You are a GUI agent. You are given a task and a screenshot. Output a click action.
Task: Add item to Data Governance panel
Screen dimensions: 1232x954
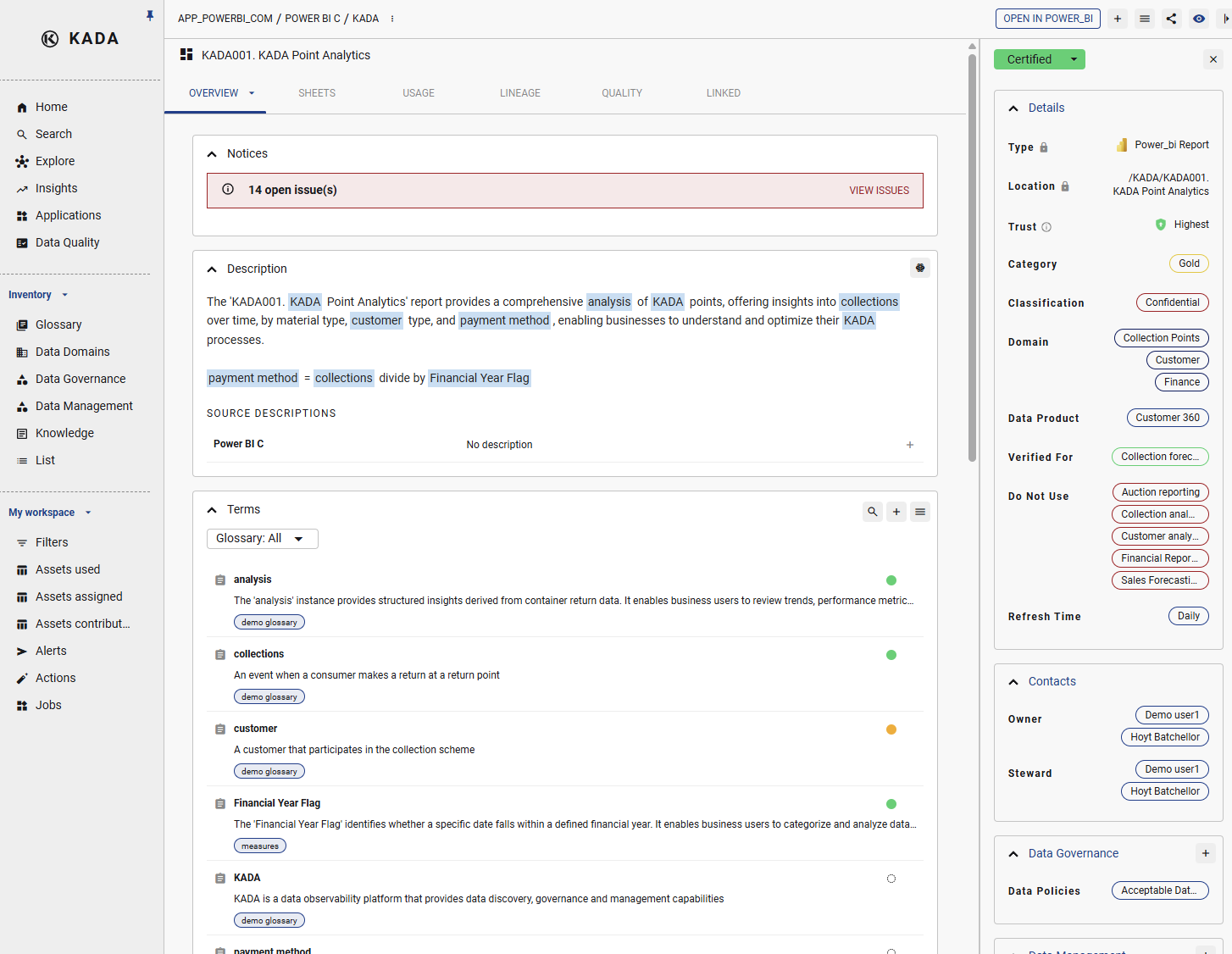pos(1205,853)
